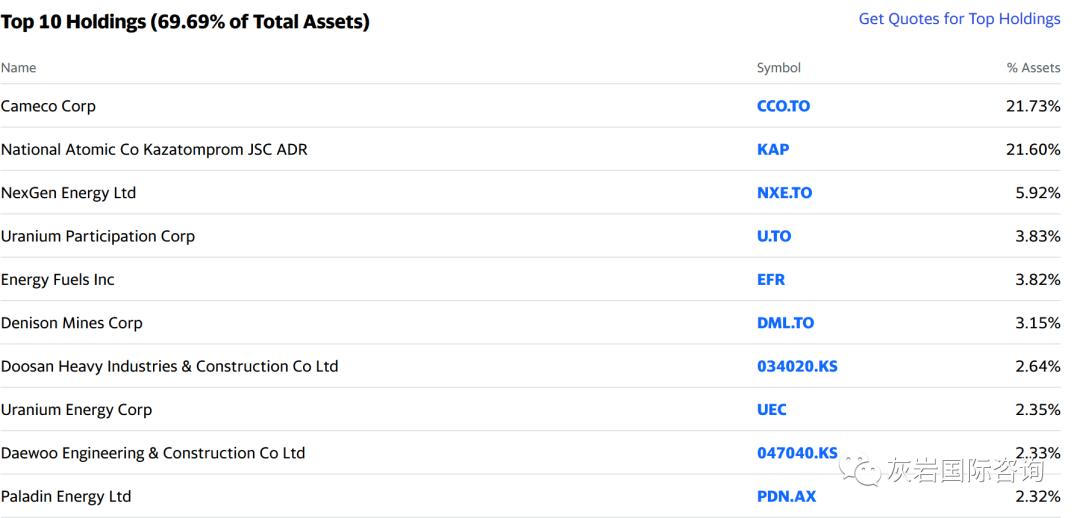Select the 047040.KS symbol link
The height and width of the screenshot is (518, 1080).
(798, 453)
